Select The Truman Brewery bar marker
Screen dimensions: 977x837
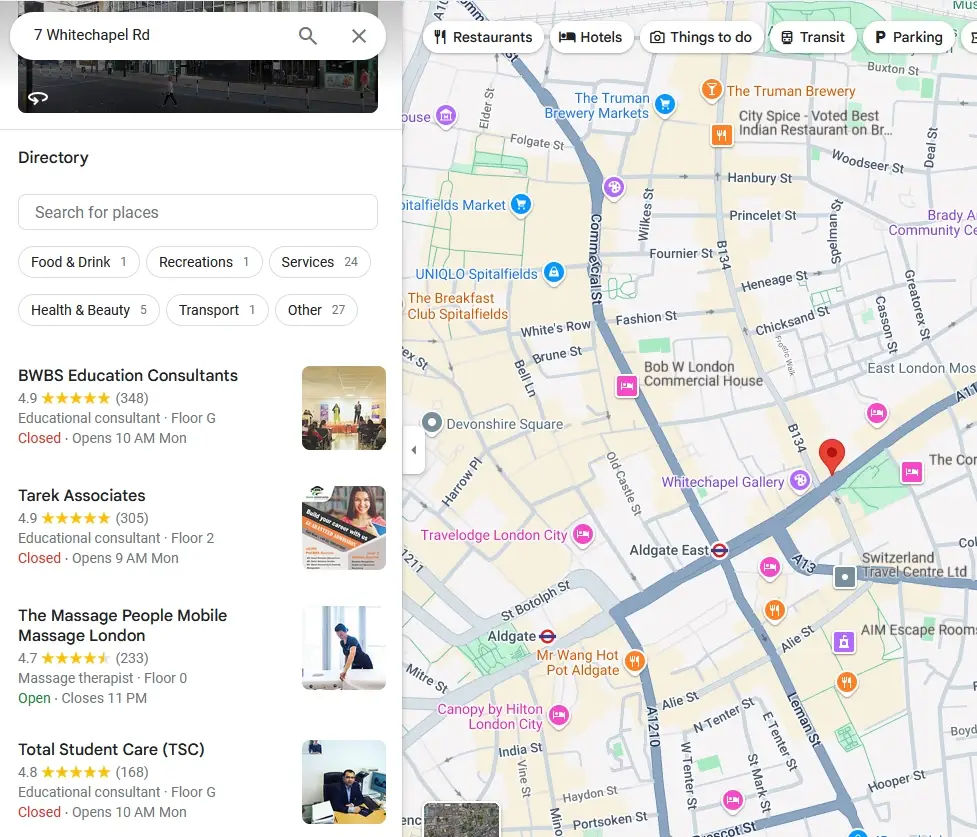coord(711,91)
